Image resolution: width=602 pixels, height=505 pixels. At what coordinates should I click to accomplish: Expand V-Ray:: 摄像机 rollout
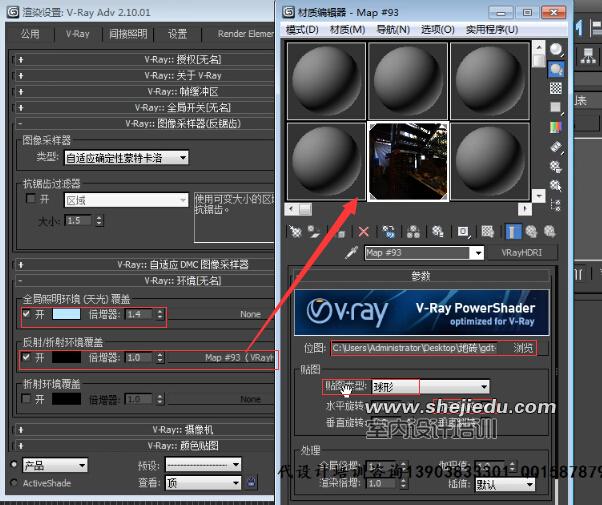[145, 429]
